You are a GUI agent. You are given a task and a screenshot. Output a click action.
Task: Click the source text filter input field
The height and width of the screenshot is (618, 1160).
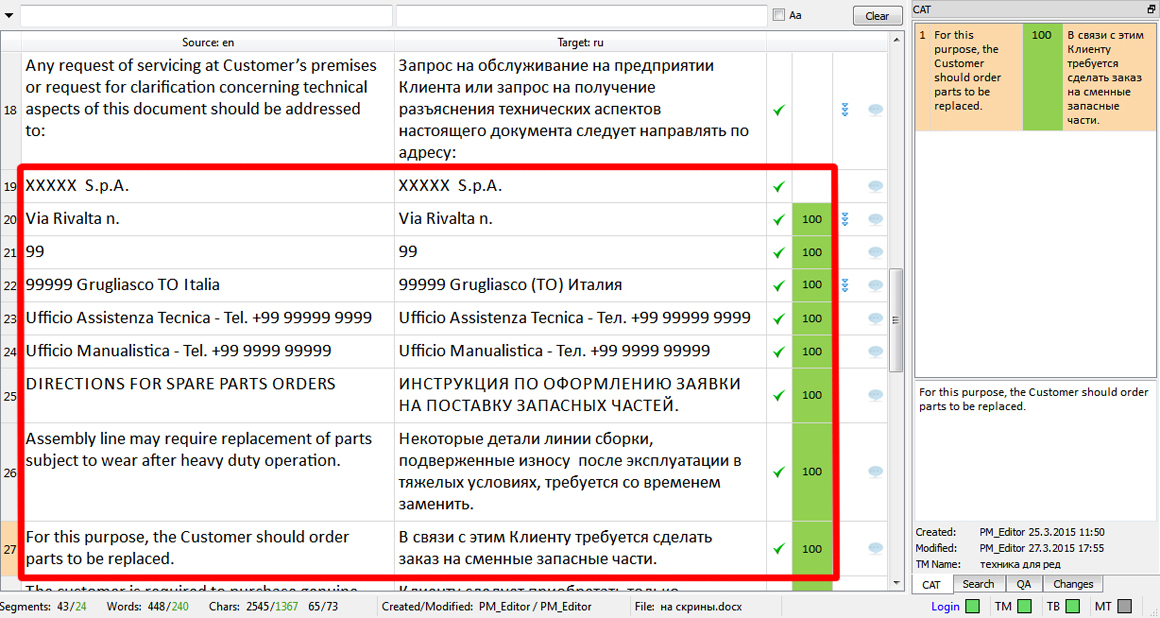[206, 16]
